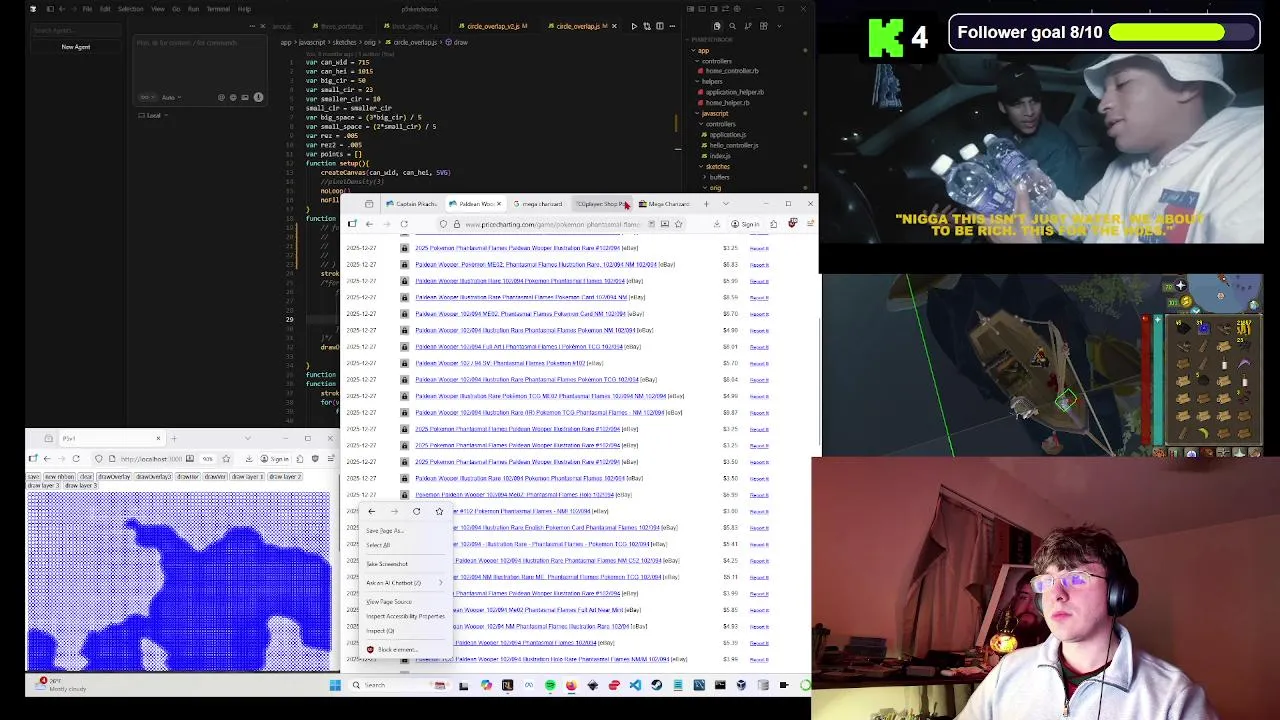Viewport: 1280px width, 720px height.
Task: Open downloads icon in PriceCharting browser toolbar
Action: click(717, 224)
